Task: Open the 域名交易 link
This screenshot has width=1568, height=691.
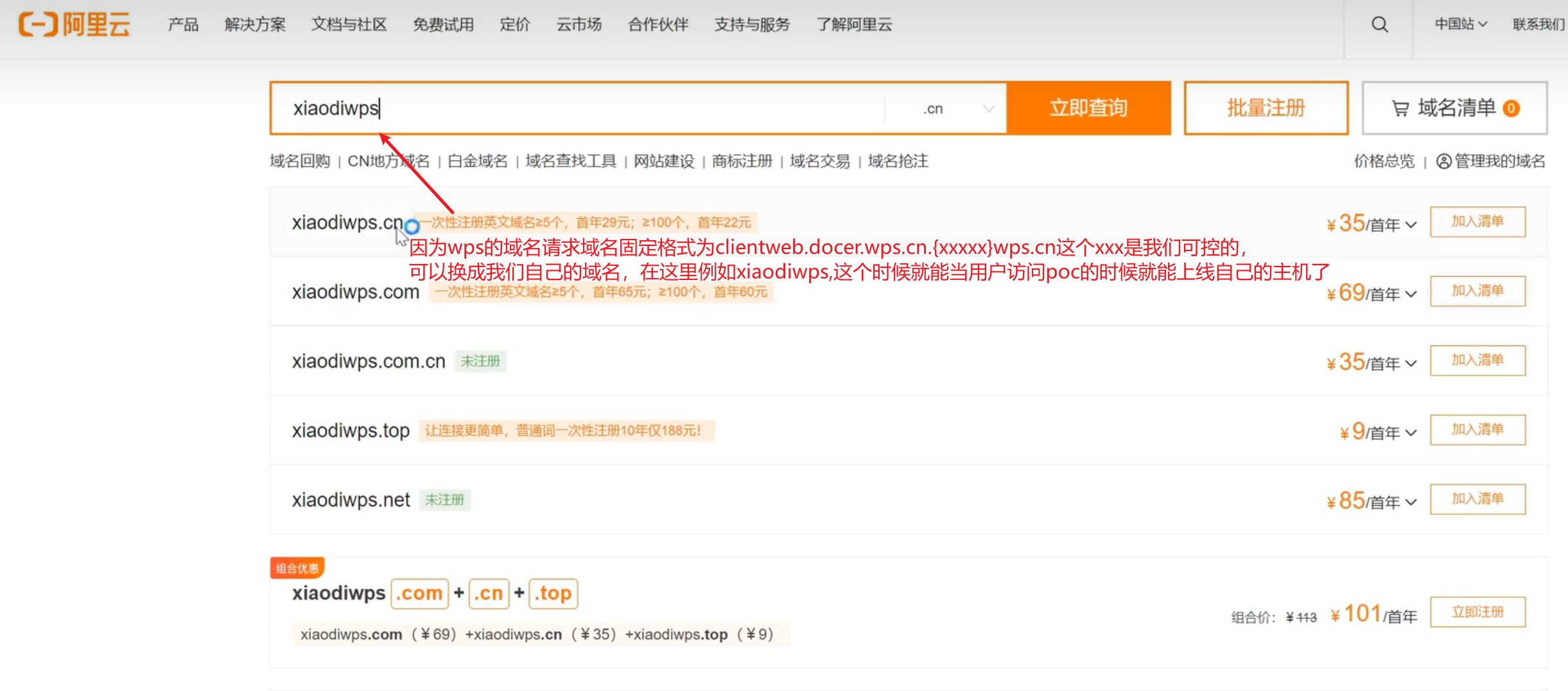Action: pyautogui.click(x=819, y=161)
